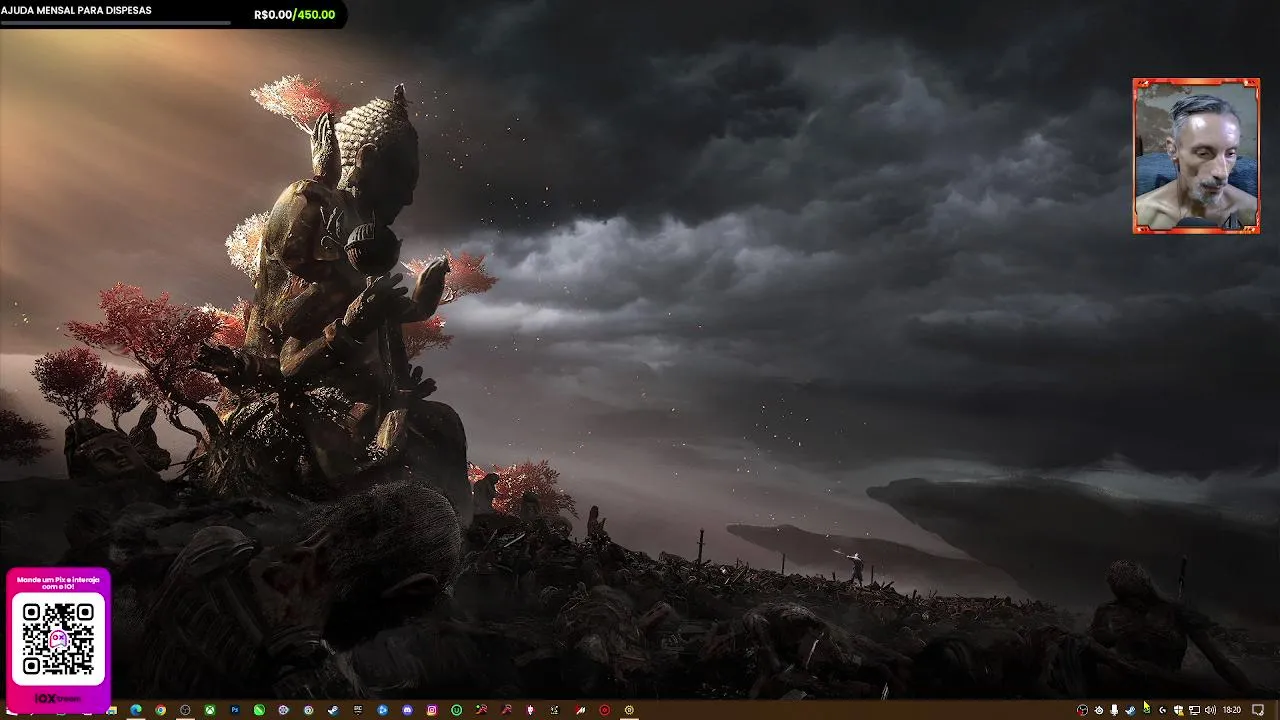Click the Pix QR code
The height and width of the screenshot is (720, 1280).
58,640
